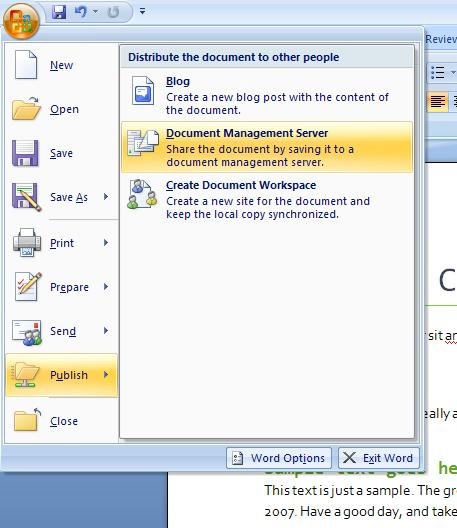
Task: Select the Blog publish option title
Action: [178, 81]
